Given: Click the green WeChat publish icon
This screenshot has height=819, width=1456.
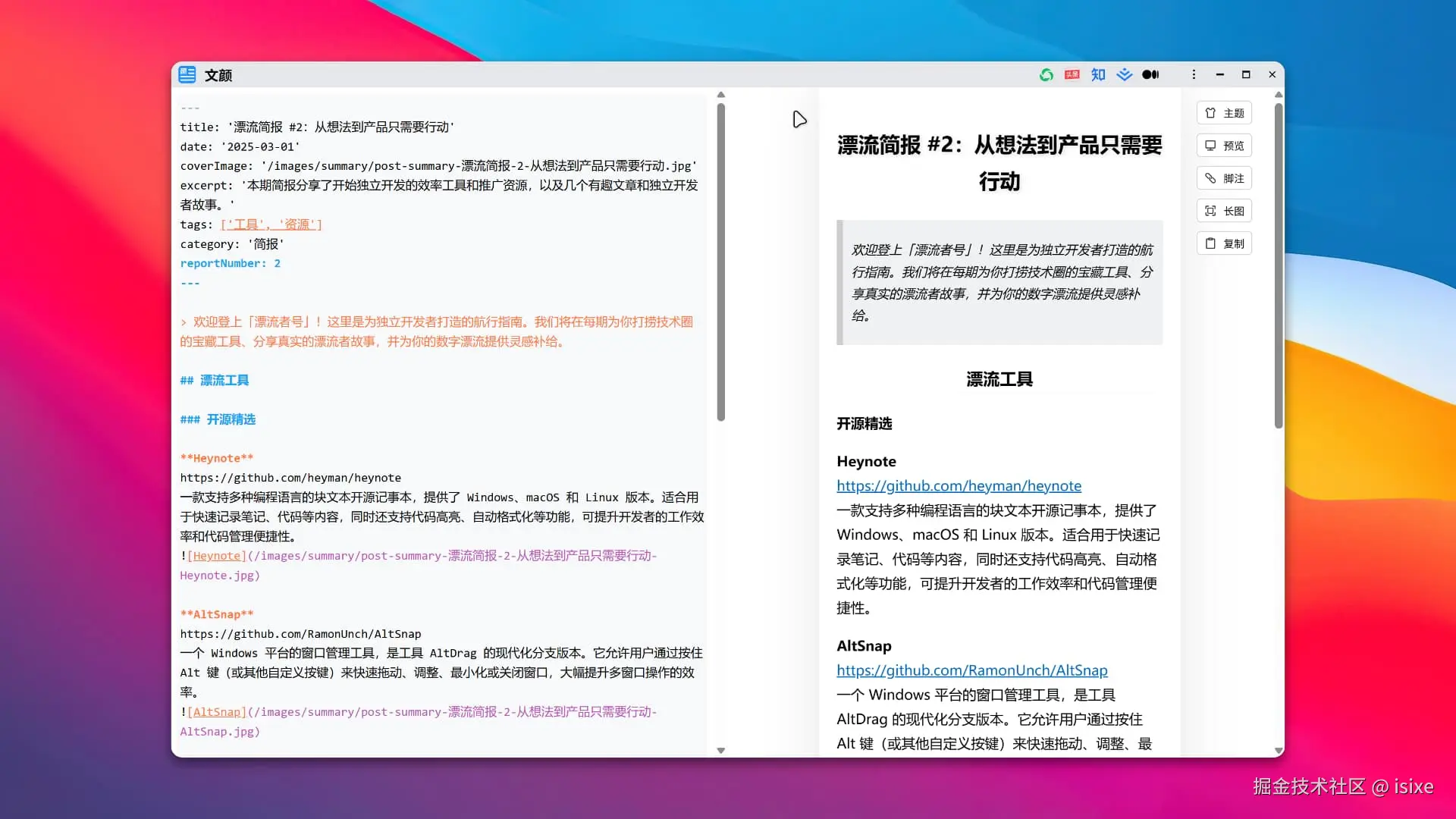Looking at the screenshot, I should (x=1046, y=74).
